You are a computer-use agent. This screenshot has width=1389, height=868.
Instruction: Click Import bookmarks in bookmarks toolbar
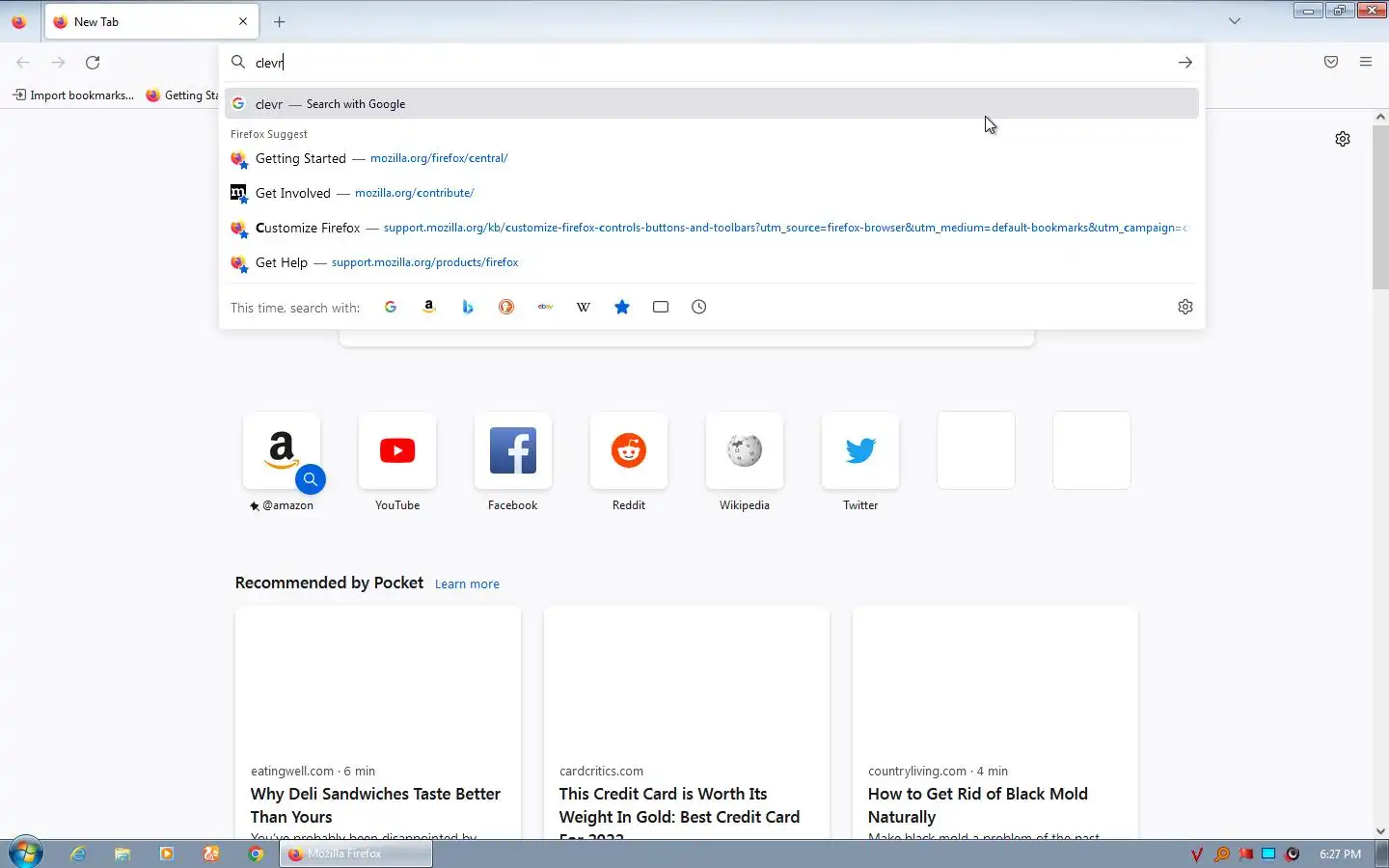[73, 95]
